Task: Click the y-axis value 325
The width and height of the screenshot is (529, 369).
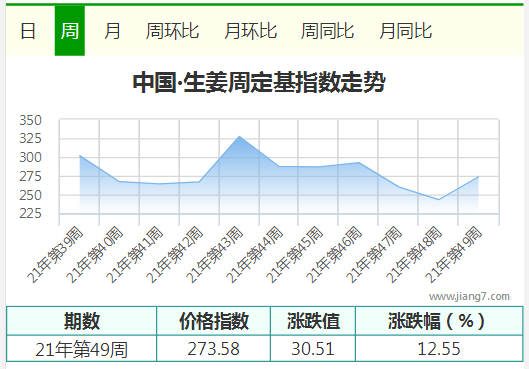Action: pos(30,139)
